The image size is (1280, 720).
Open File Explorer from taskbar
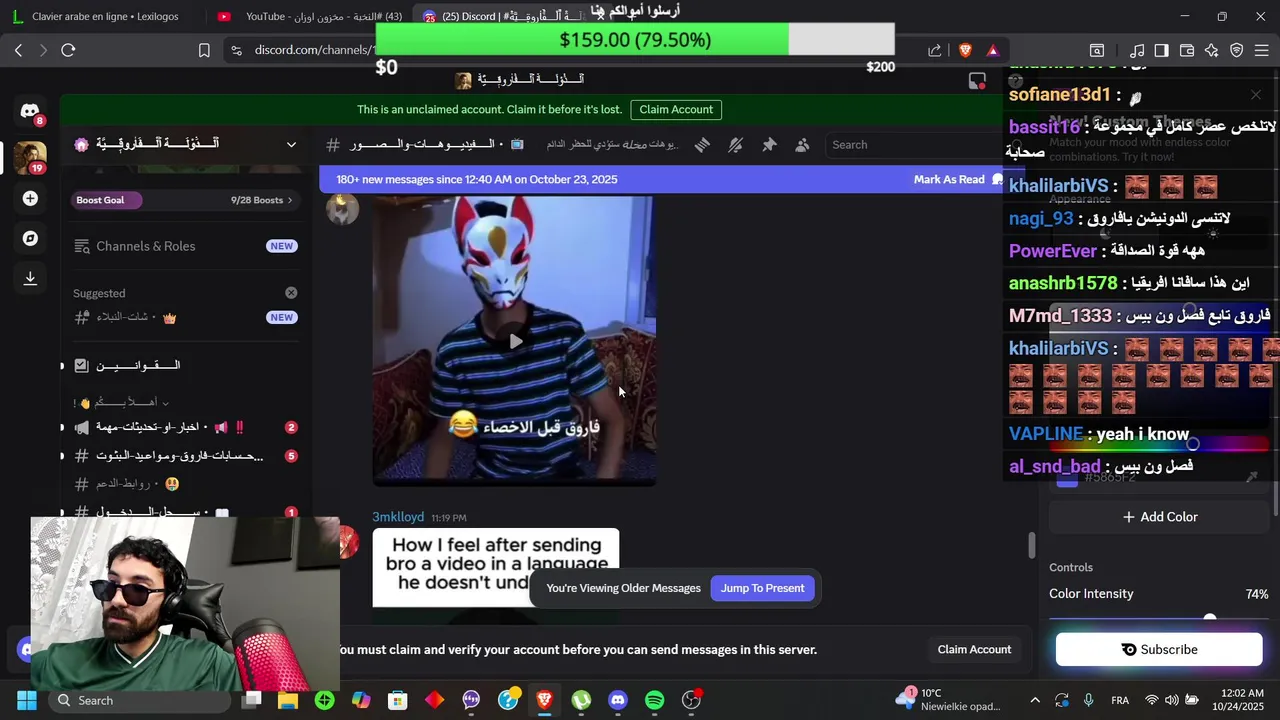click(x=288, y=700)
